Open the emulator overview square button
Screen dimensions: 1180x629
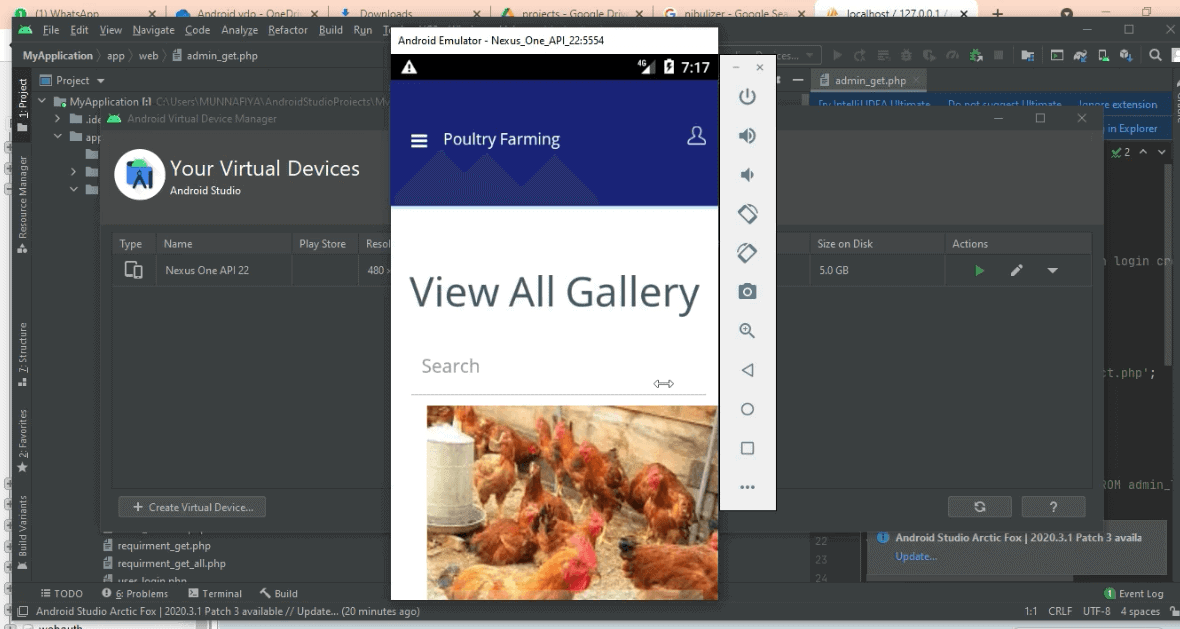(x=747, y=449)
